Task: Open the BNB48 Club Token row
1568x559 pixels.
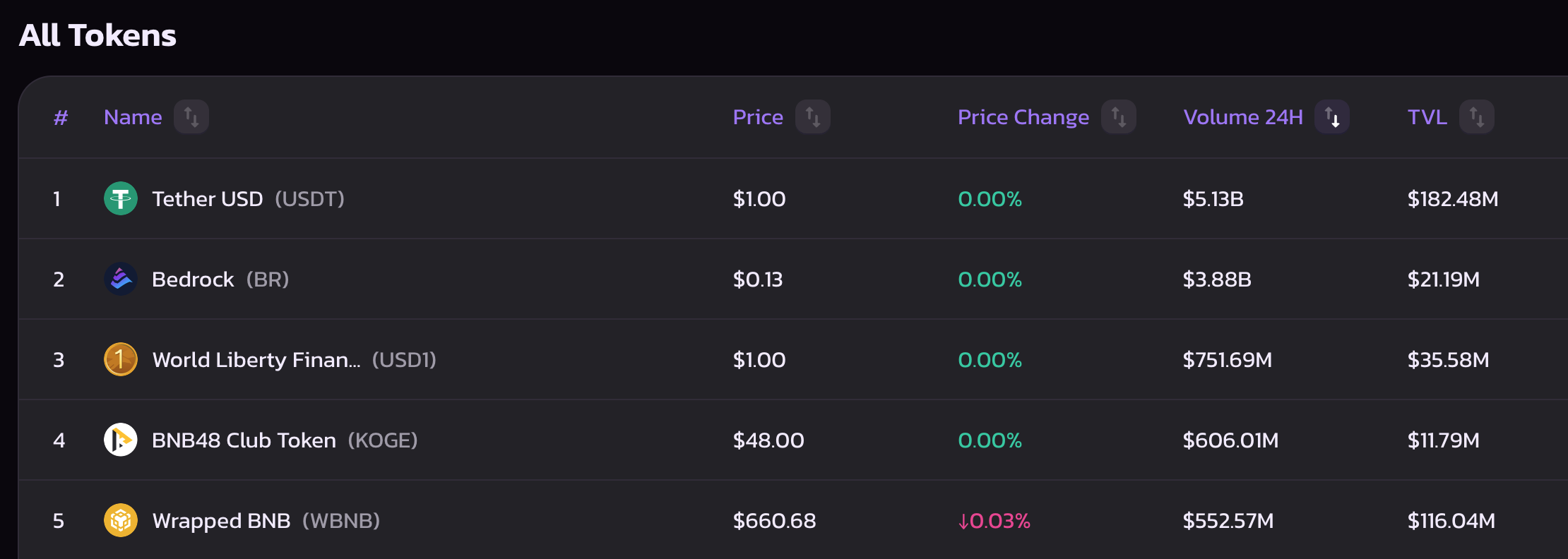Action: tap(792, 440)
